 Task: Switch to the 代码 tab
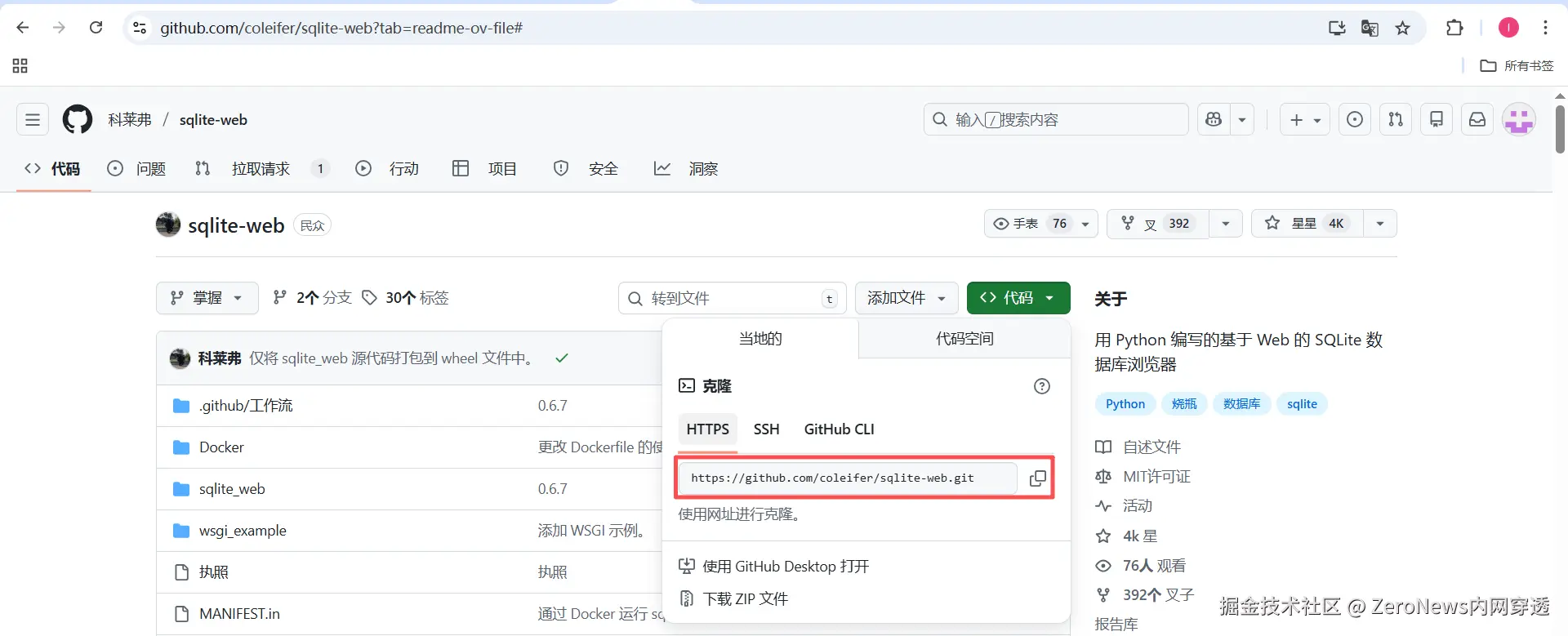coord(54,169)
